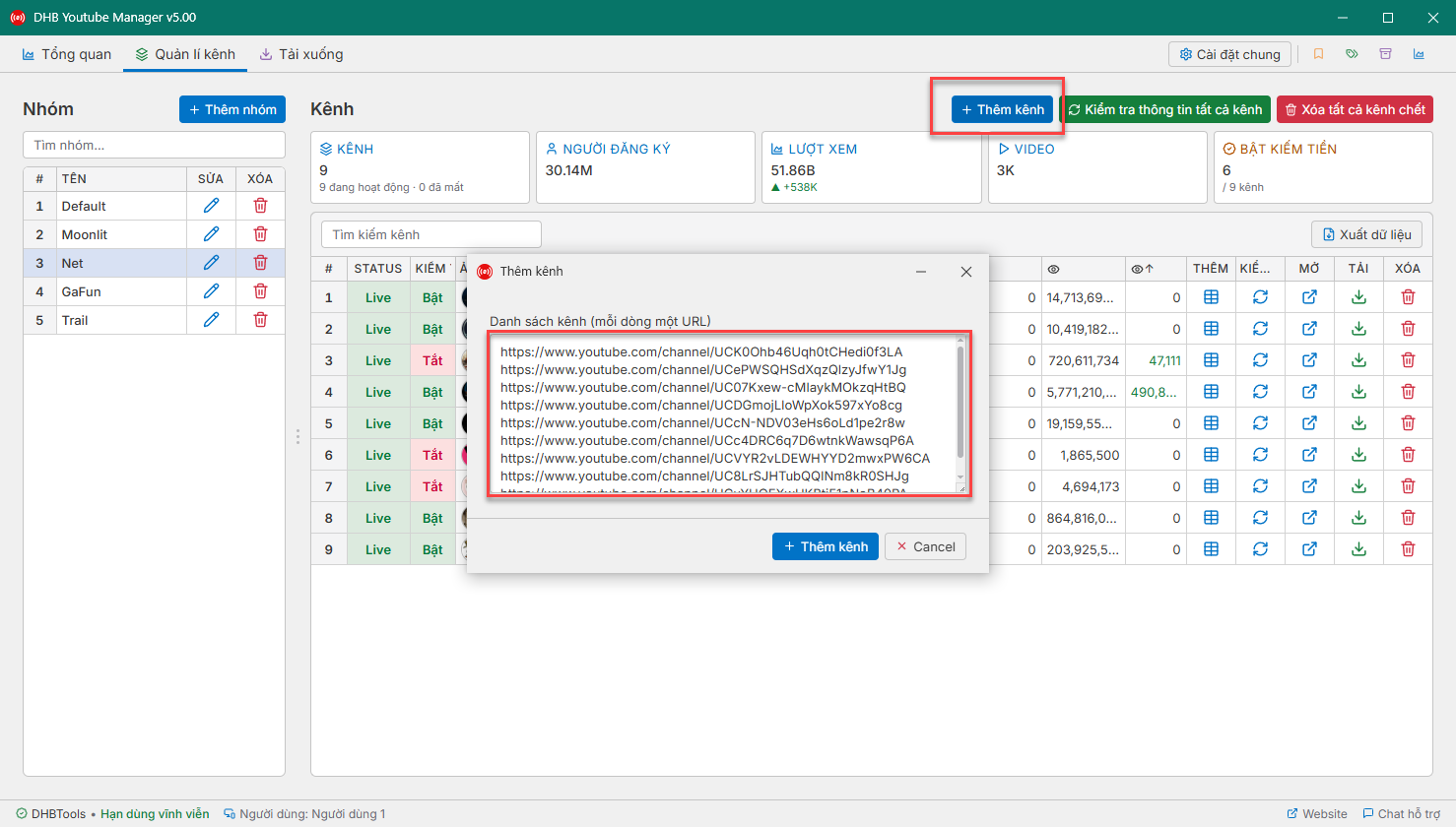Toggle the Bật monetization cell in row 2

coord(432,329)
